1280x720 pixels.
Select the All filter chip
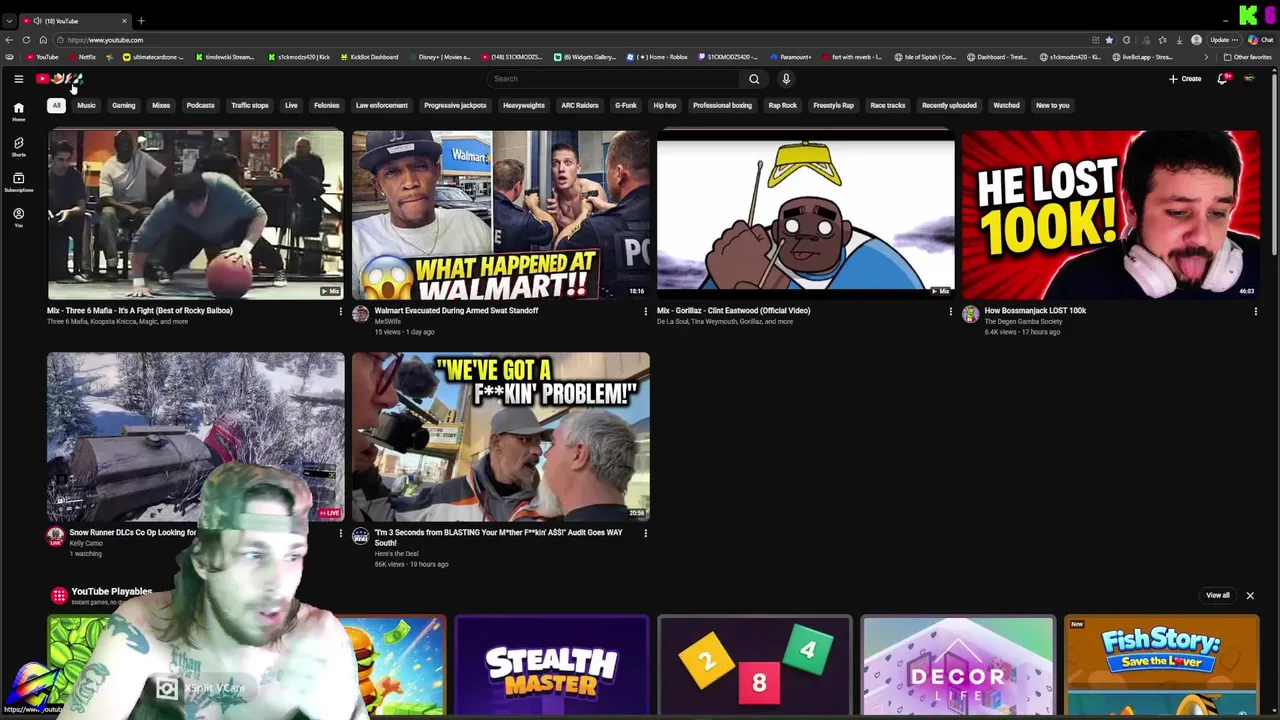(56, 105)
